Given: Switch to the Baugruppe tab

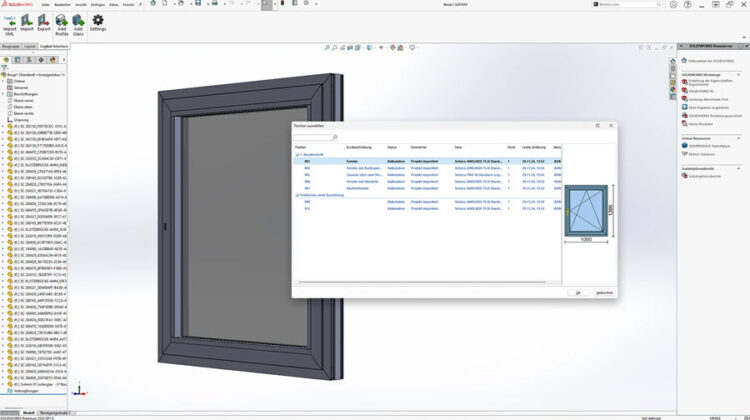Looking at the screenshot, I should 10,46.
